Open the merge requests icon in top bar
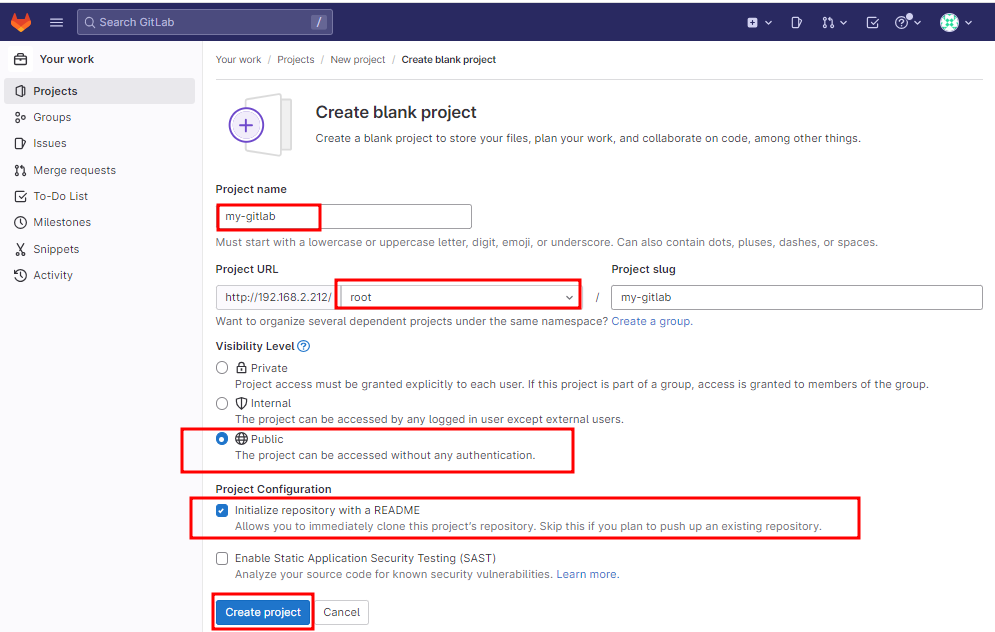This screenshot has height=632, width=995. pyautogui.click(x=827, y=23)
